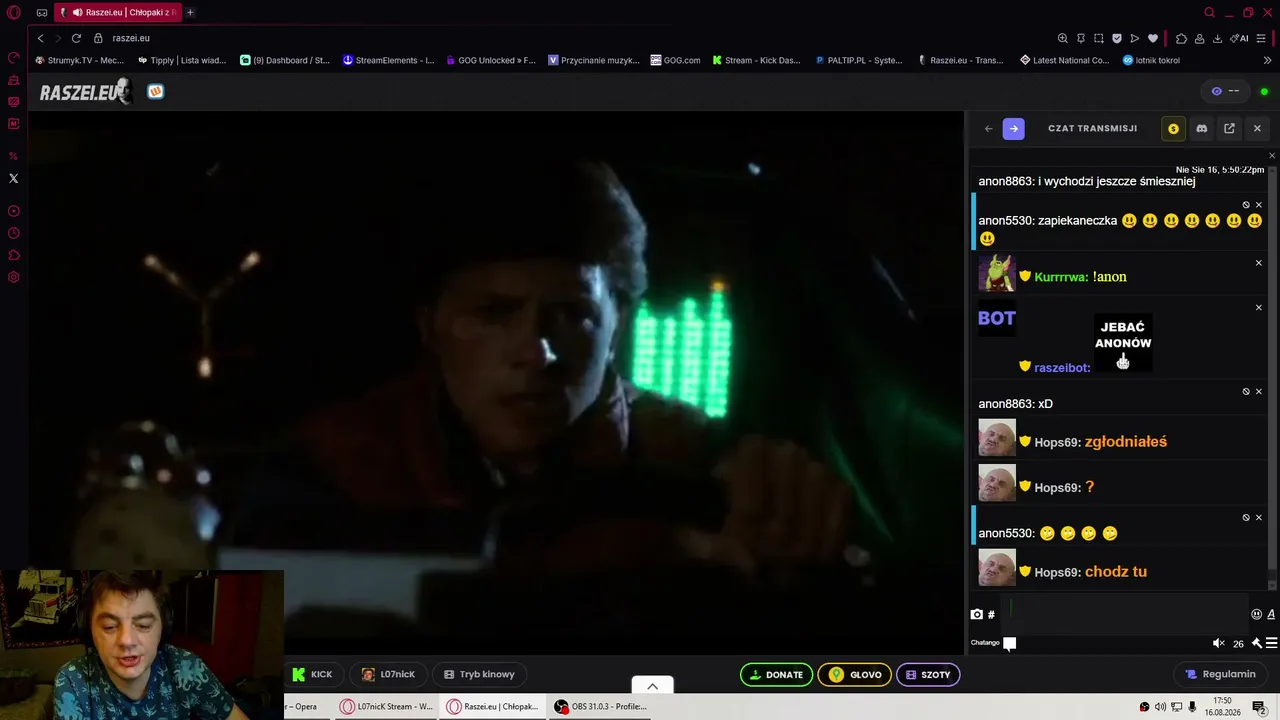Switch to the Raszei.eu browser tab
Viewport: 1280px width, 720px height.
[x=116, y=13]
